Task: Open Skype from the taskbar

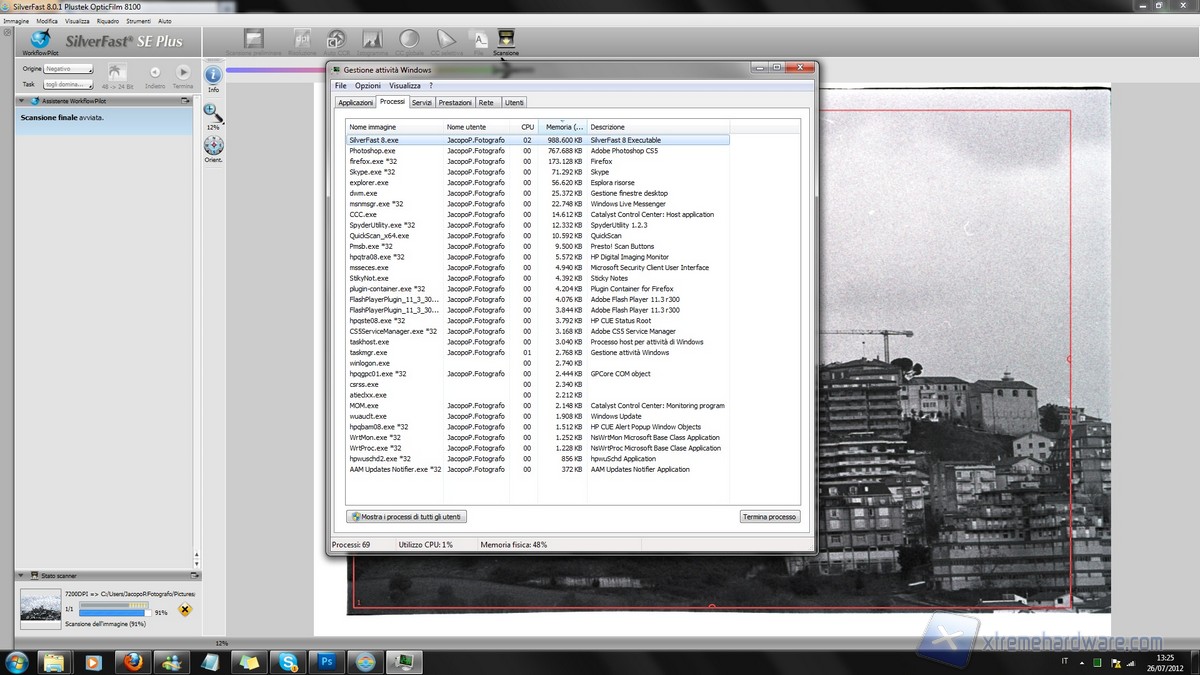Action: [x=288, y=661]
